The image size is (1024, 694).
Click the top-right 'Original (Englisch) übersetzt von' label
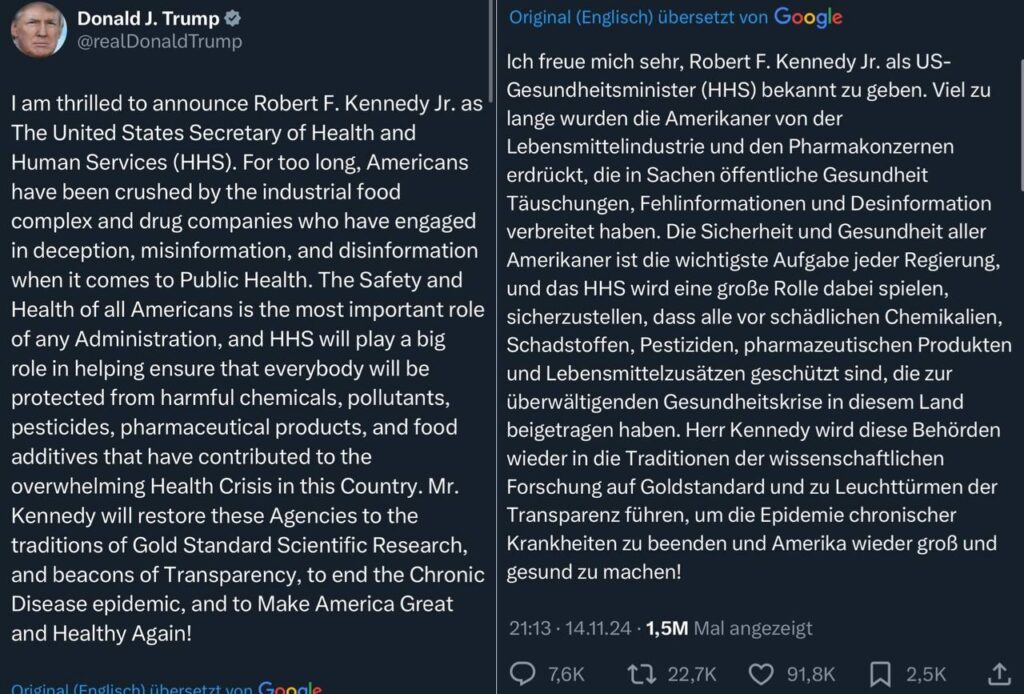coord(638,17)
